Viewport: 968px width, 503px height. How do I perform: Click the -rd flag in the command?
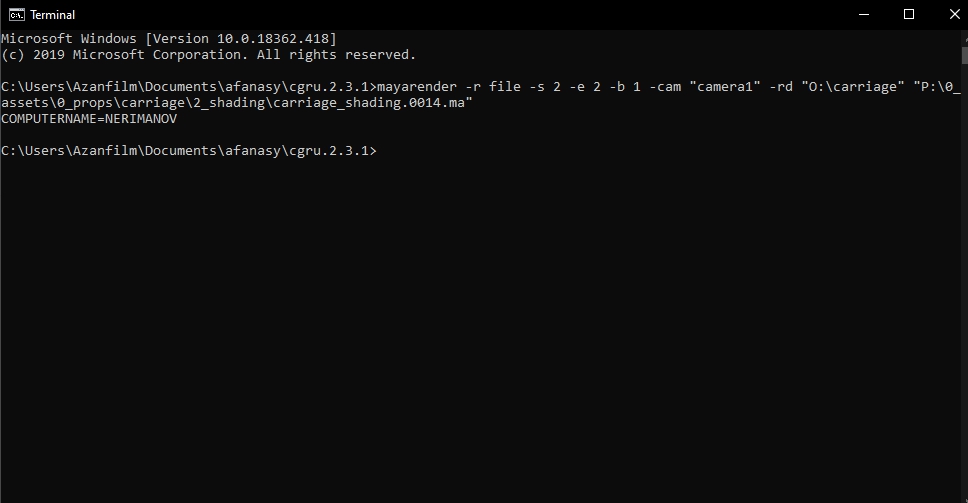[x=781, y=87]
